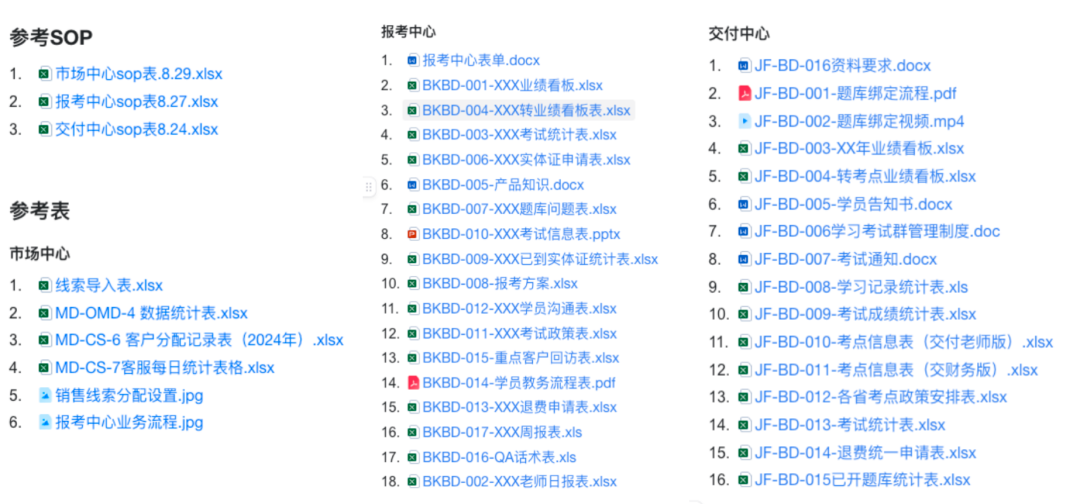Screen dimensions: 1080x504
Task: Click image icon beside 报考中心业务流程.jpg
Action: point(45,422)
